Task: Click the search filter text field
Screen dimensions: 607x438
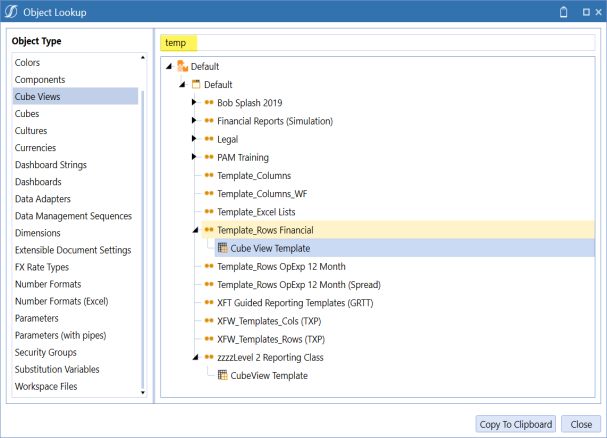Action: pyautogui.click(x=380, y=43)
